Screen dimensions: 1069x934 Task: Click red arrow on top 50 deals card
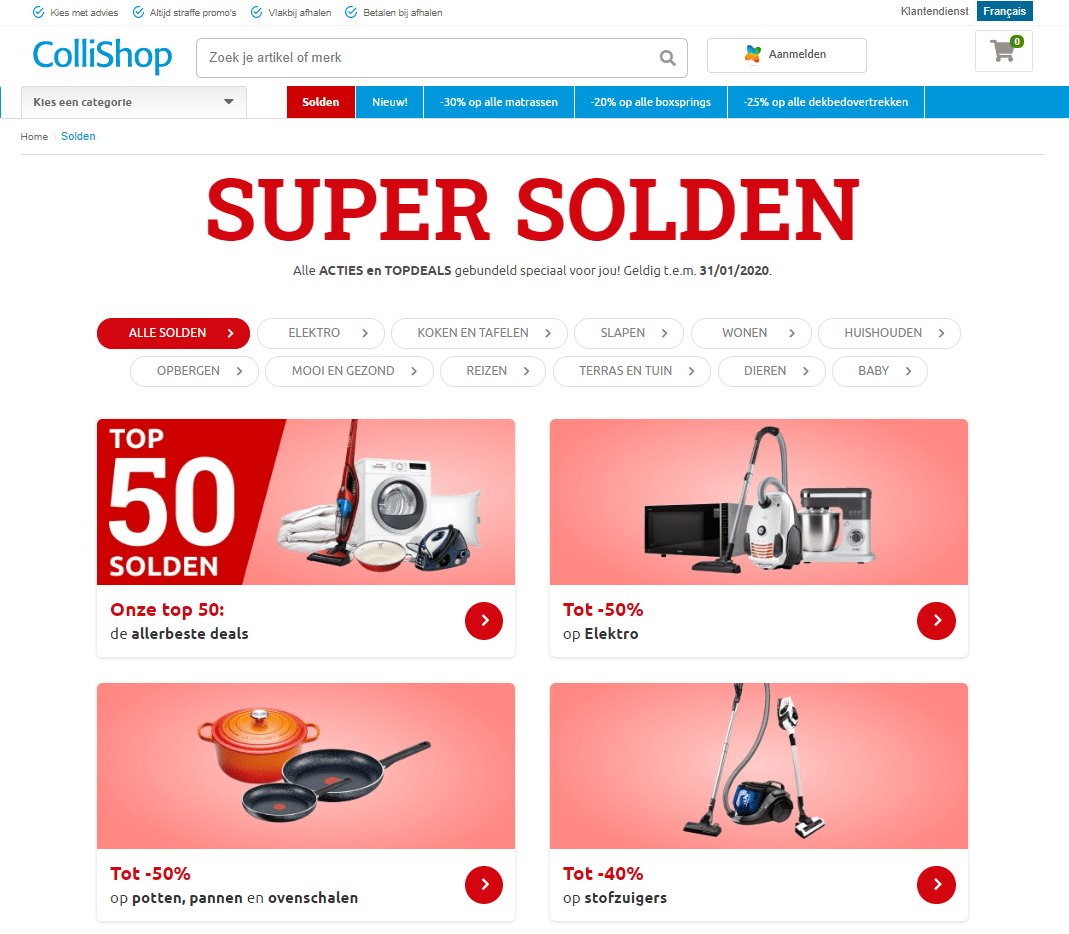(484, 620)
